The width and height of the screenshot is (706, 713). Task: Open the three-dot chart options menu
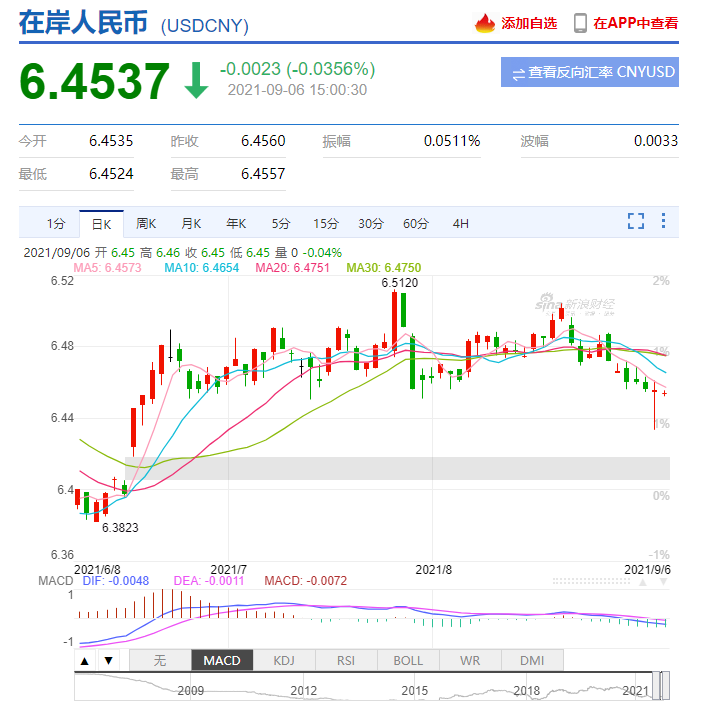663,221
